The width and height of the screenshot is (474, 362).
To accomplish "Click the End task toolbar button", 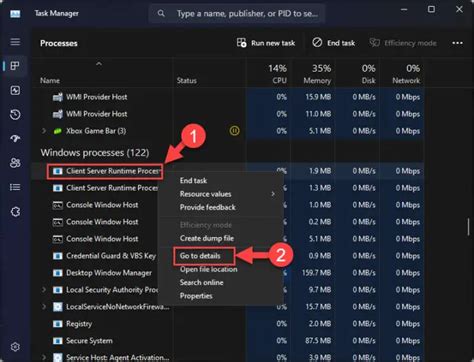I will [x=334, y=43].
